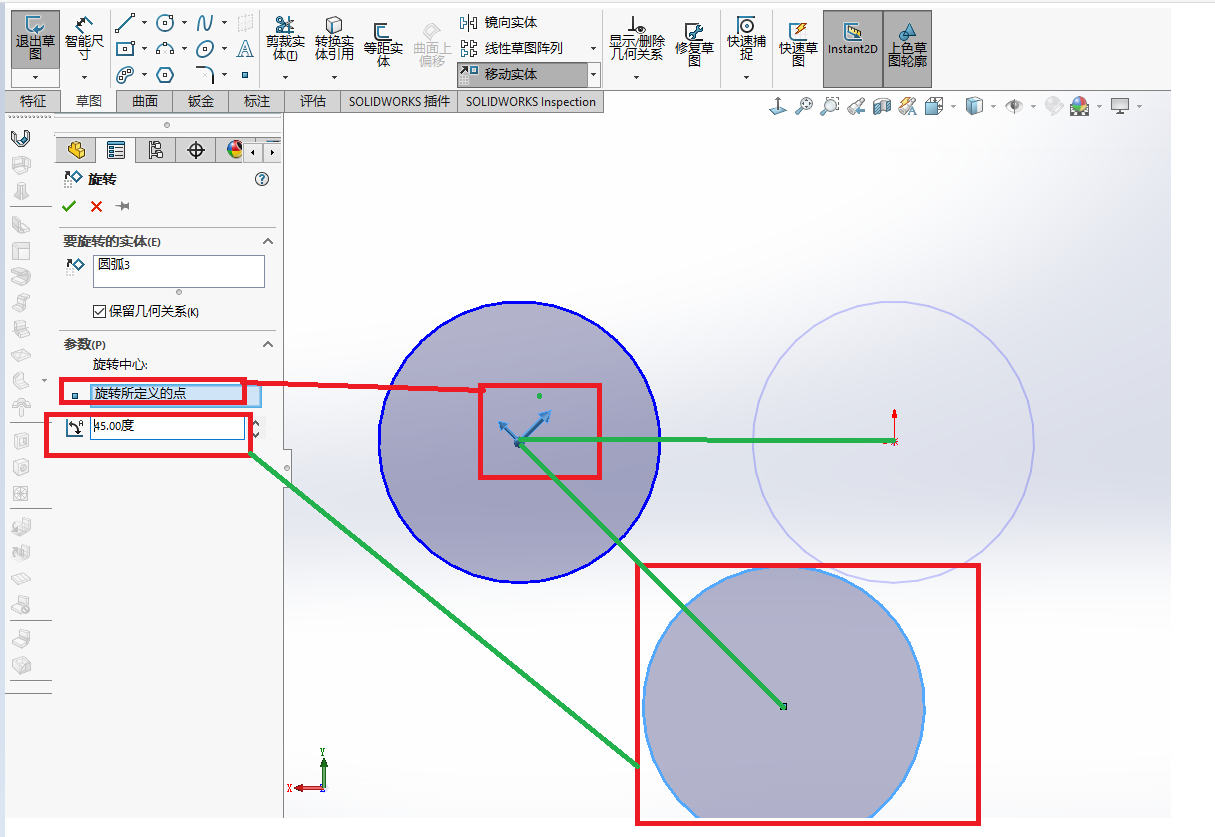This screenshot has height=837, width=1215.
Task: Click Zoom to Area view icon
Action: [830, 106]
